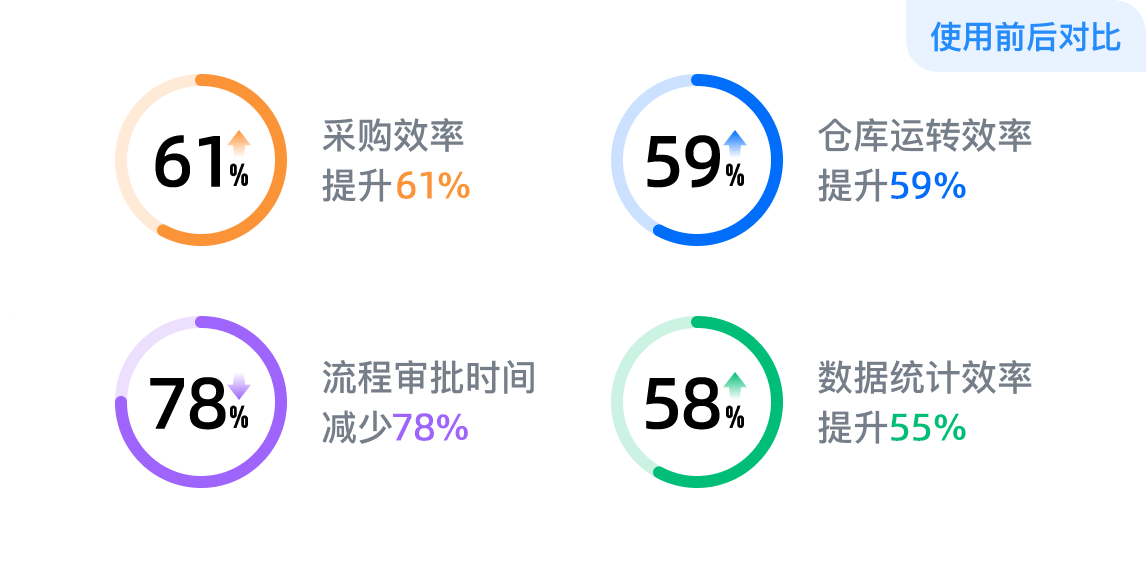1148x562 pixels.
Task: Click the orange up arrow beside 61
Action: 239,144
